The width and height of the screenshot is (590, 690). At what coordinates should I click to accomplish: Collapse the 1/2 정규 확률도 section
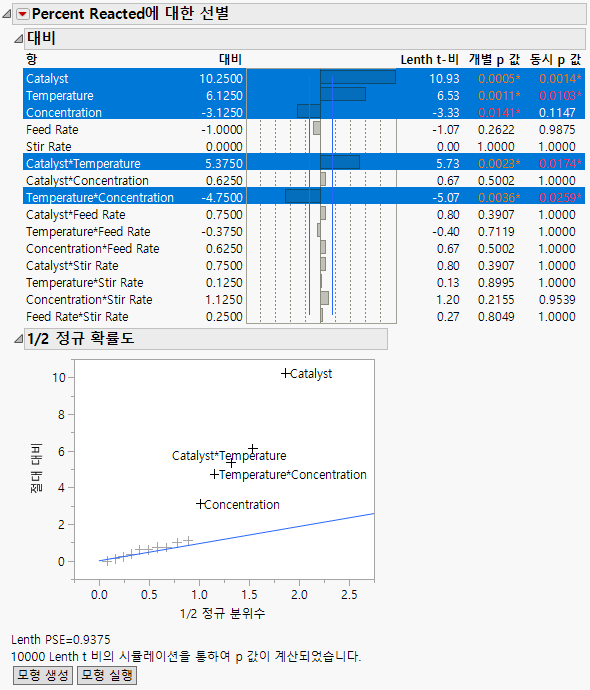coord(18,338)
